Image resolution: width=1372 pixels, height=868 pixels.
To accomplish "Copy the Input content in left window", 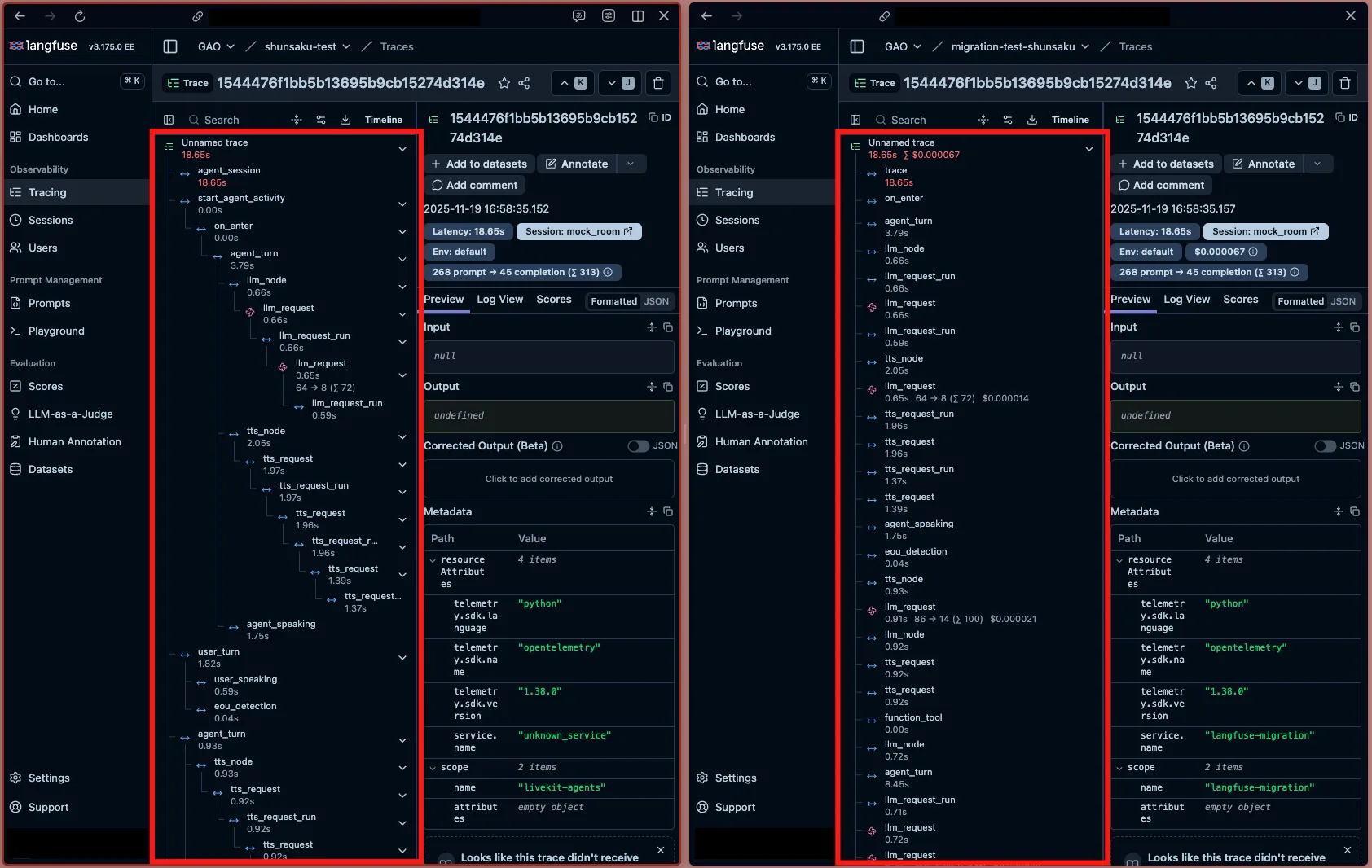I will [x=668, y=327].
